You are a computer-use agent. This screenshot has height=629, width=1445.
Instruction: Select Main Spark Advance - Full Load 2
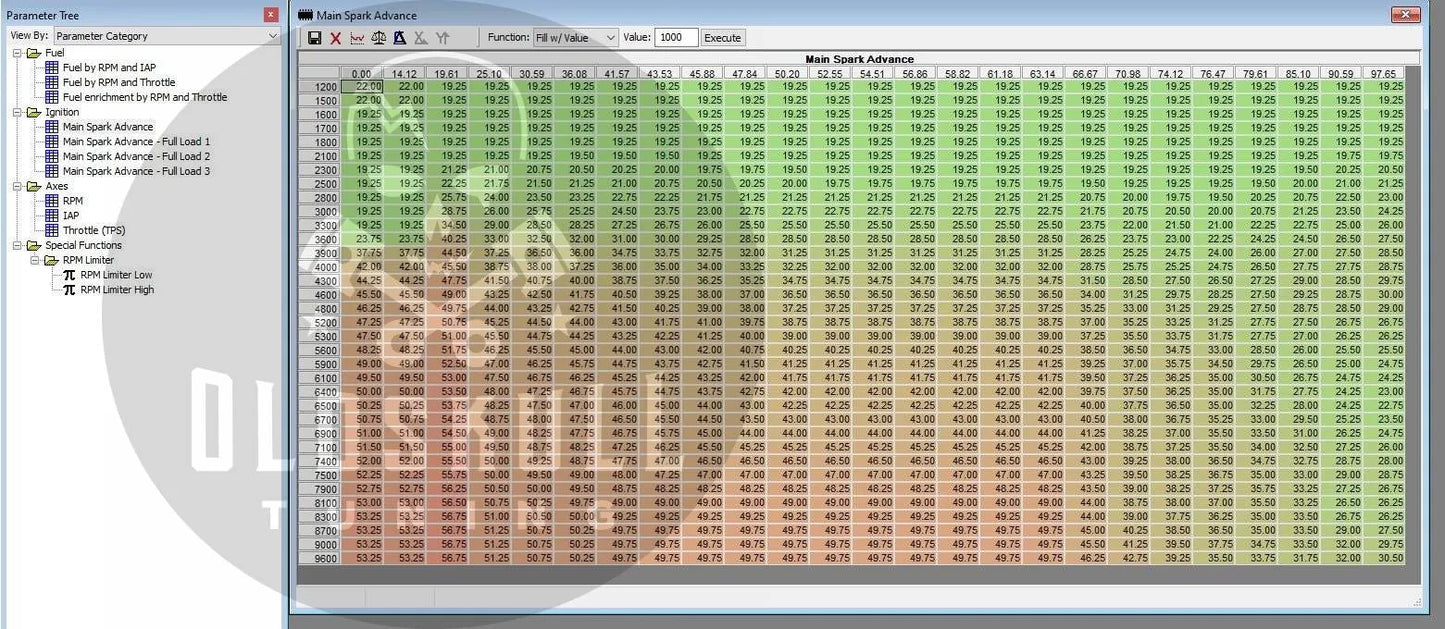136,156
